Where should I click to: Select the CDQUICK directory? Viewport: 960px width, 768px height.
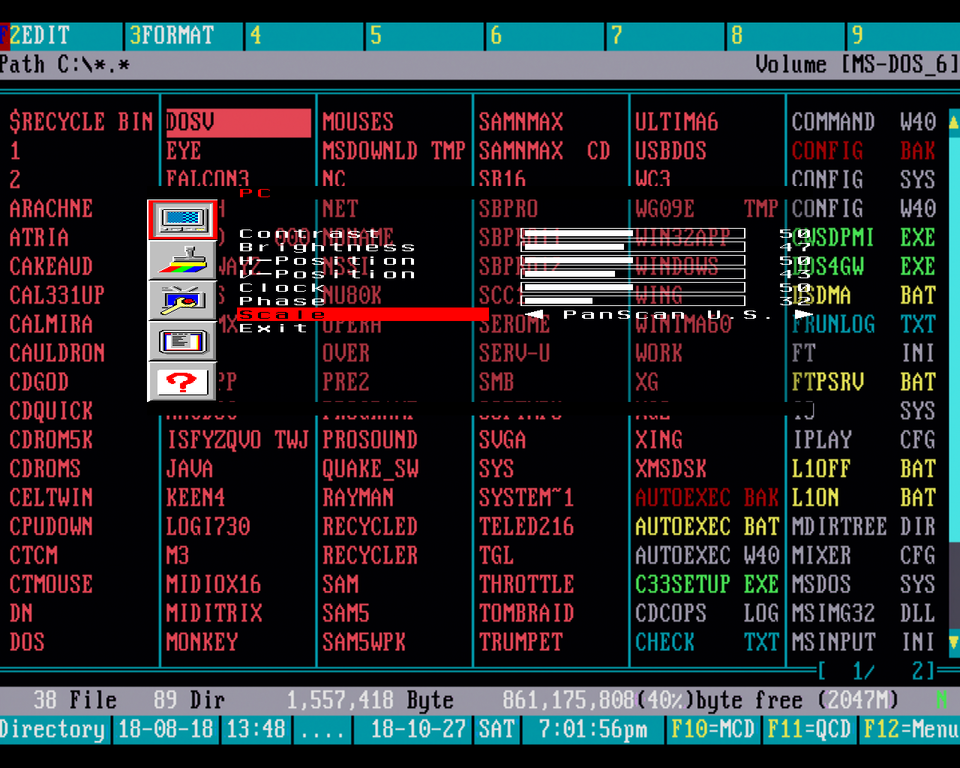pyautogui.click(x=51, y=411)
